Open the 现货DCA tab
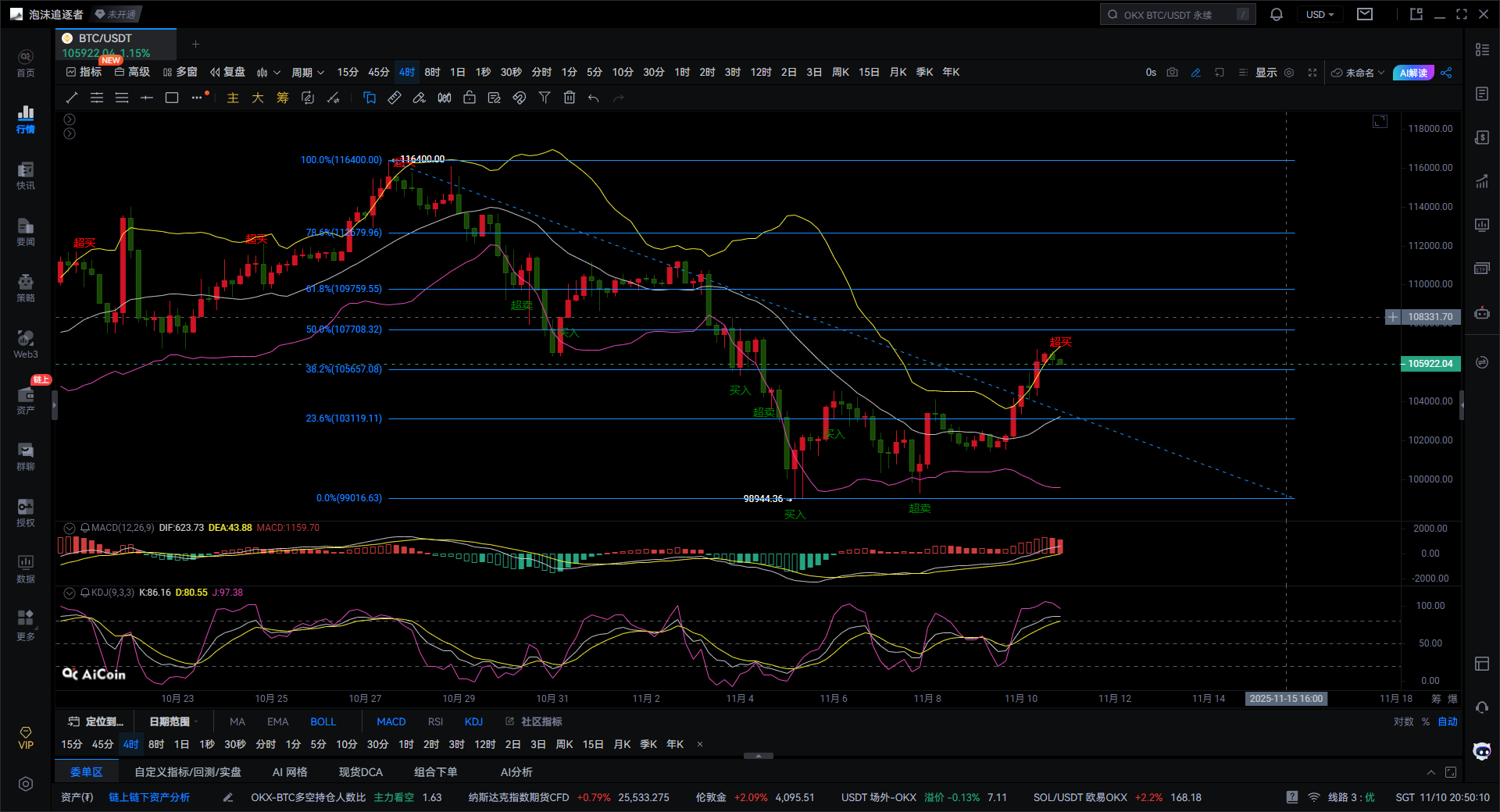 (x=360, y=772)
